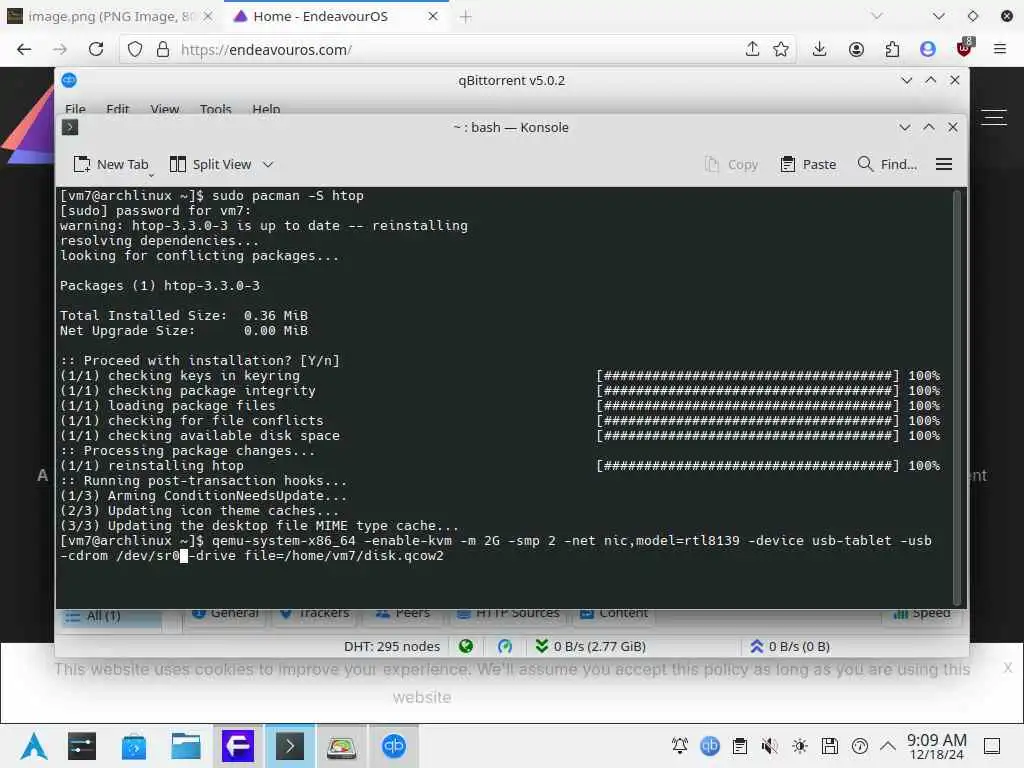Open qBittorrent View menu
Viewport: 1024px width, 768px height.
coord(165,108)
